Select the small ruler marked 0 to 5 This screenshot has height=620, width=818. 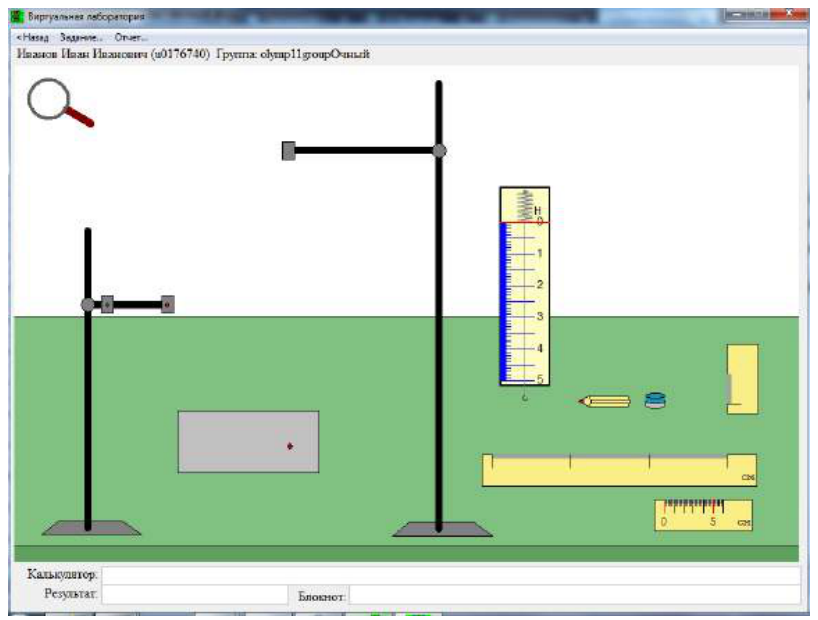click(703, 515)
